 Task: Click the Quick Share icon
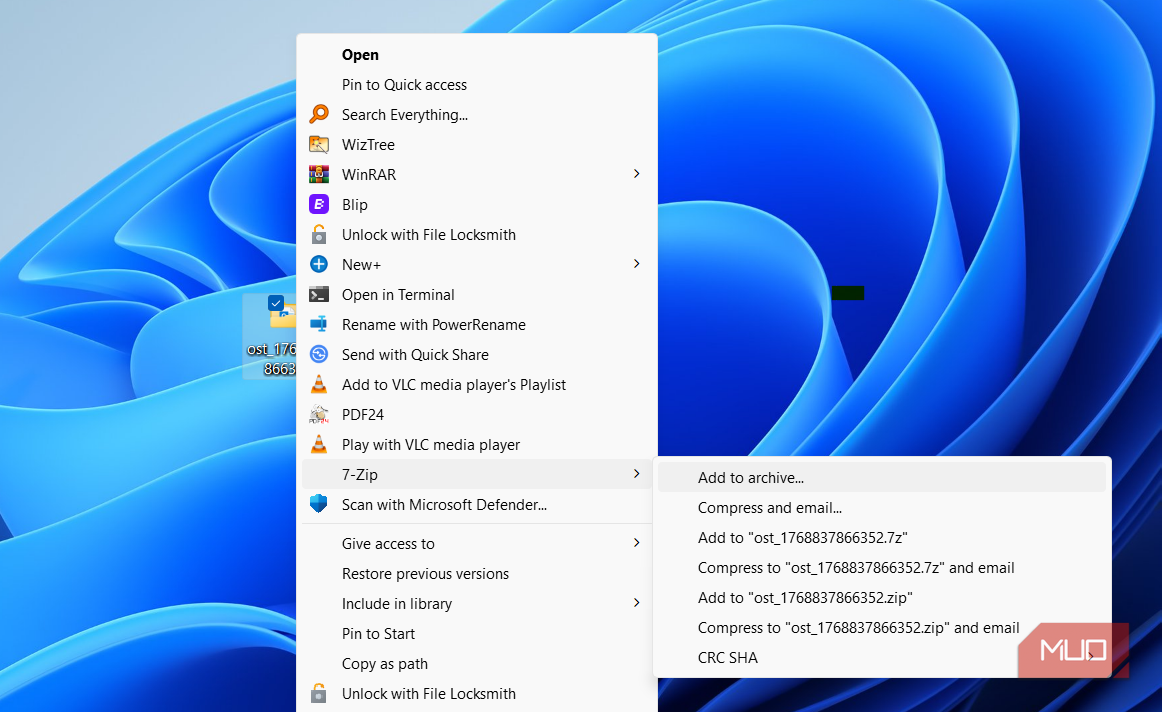(319, 354)
